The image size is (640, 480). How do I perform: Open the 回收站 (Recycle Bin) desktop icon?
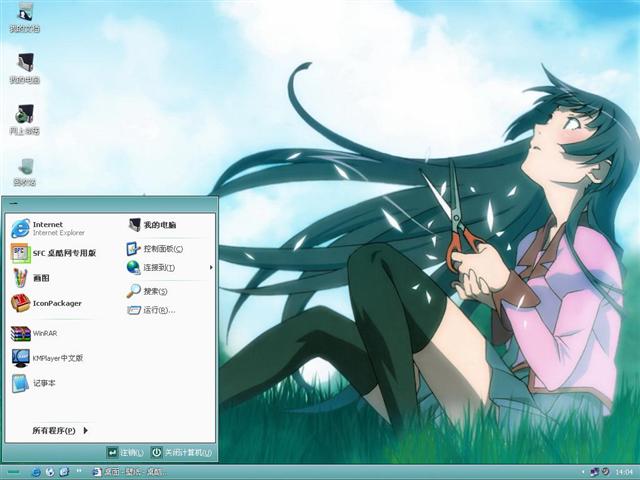25,167
